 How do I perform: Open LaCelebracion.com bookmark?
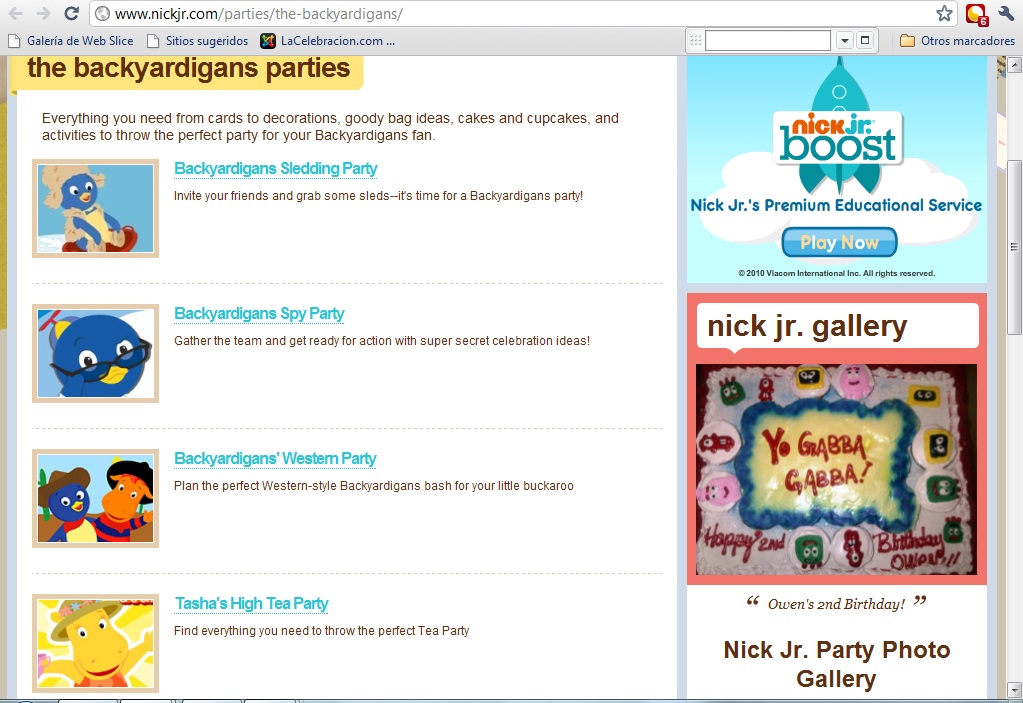pyautogui.click(x=328, y=41)
